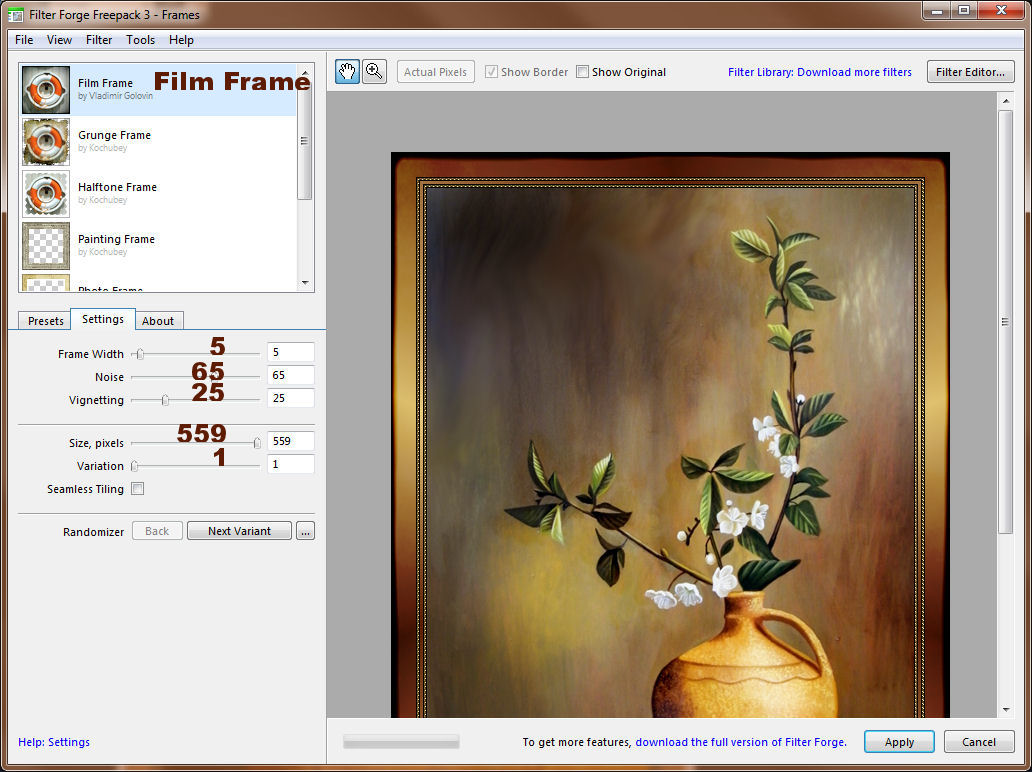Select the Grunge Frame filter thumbnail
Screen dimensions: 1032x772
coord(46,142)
